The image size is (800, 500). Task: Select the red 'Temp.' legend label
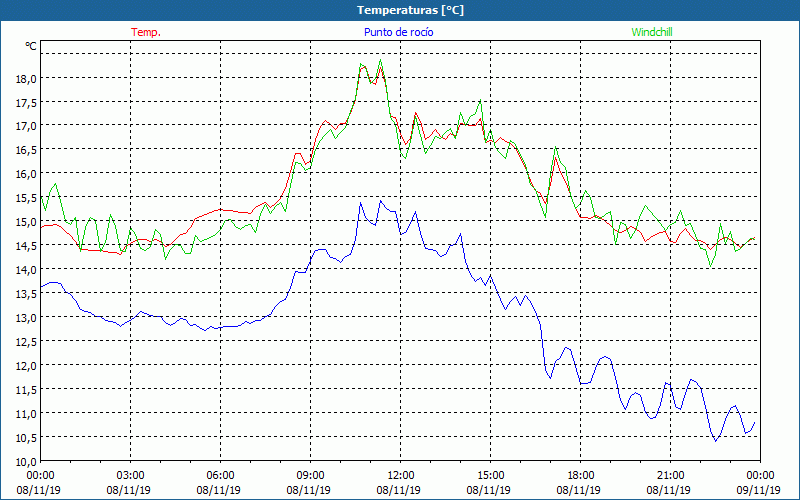(x=146, y=32)
